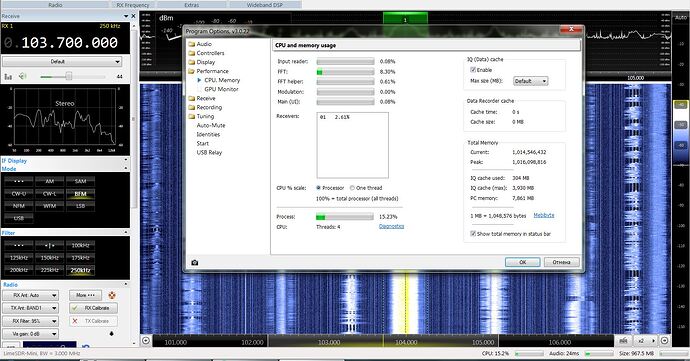Open the Mebibyte link
This screenshot has height=361, width=690.
(544, 215)
